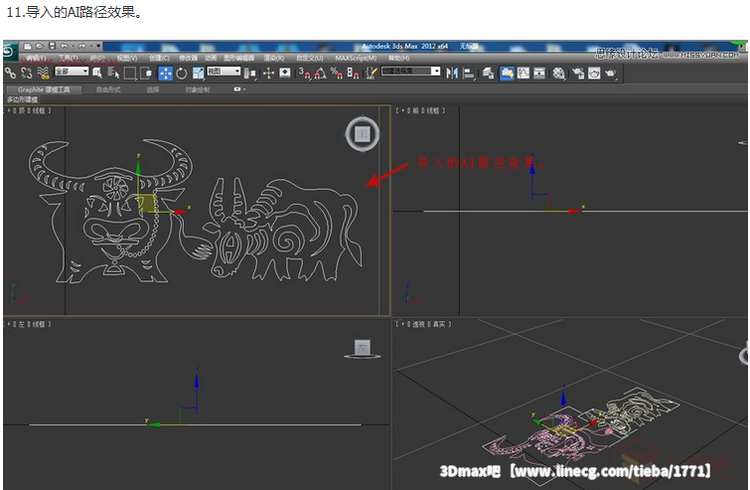The width and height of the screenshot is (750, 490).
Task: Select the Select and Link tool
Action: tap(10, 73)
